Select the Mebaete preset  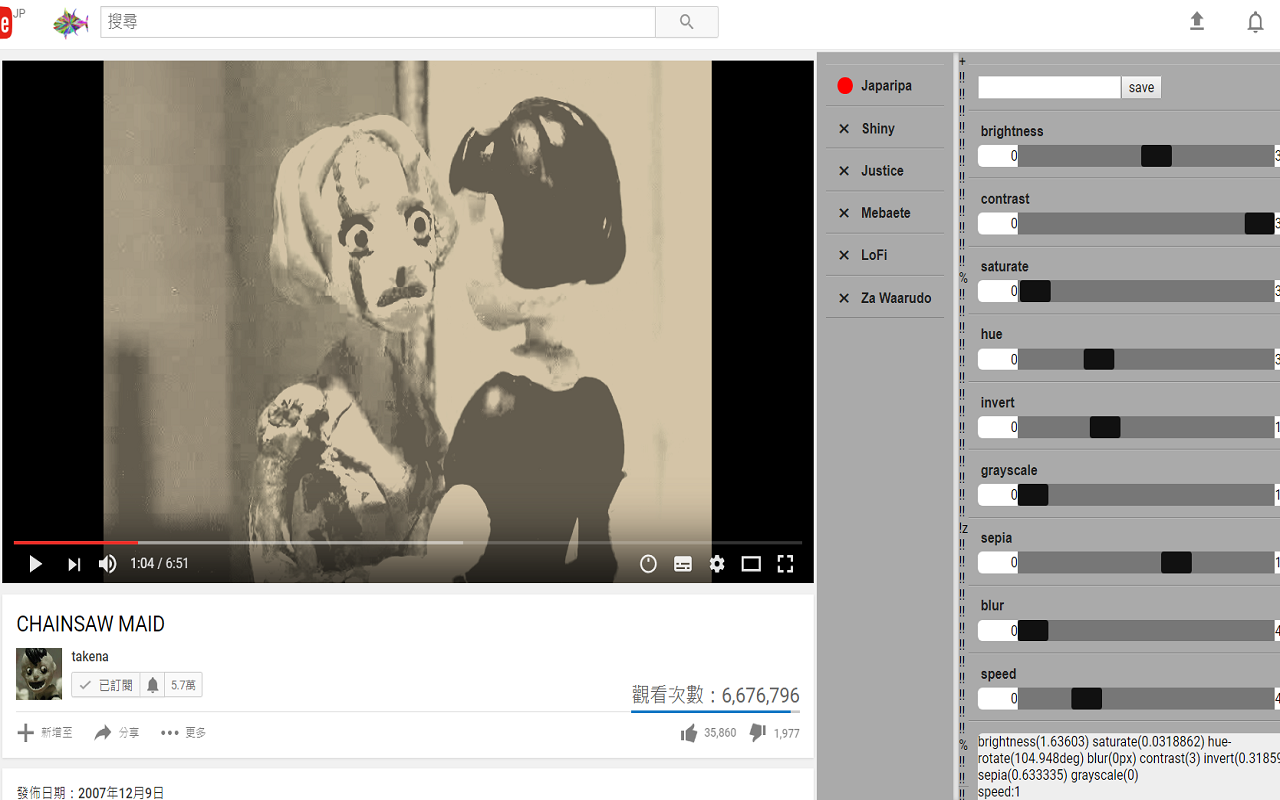click(886, 213)
